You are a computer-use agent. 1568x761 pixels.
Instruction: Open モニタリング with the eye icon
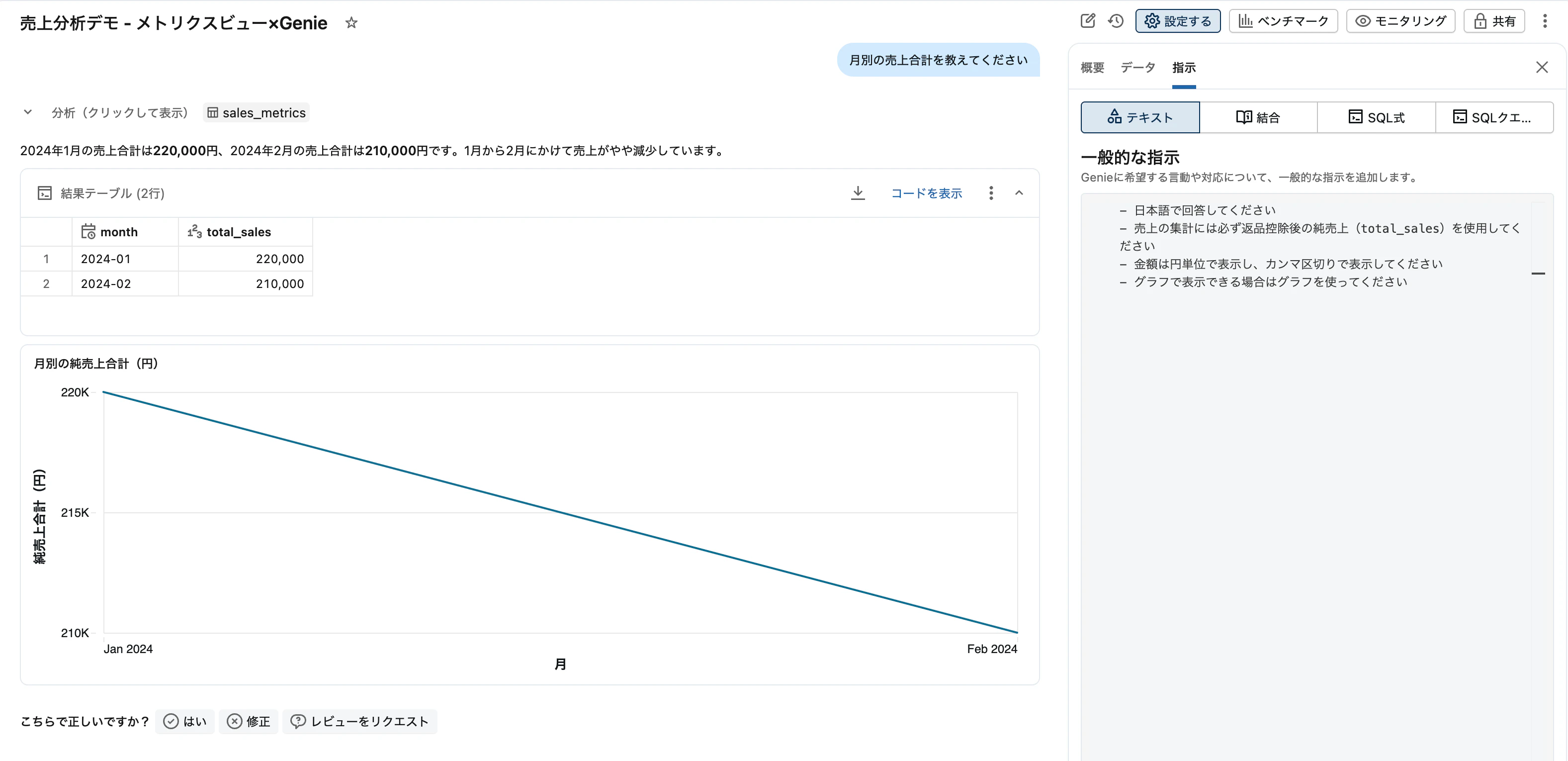click(x=1400, y=20)
